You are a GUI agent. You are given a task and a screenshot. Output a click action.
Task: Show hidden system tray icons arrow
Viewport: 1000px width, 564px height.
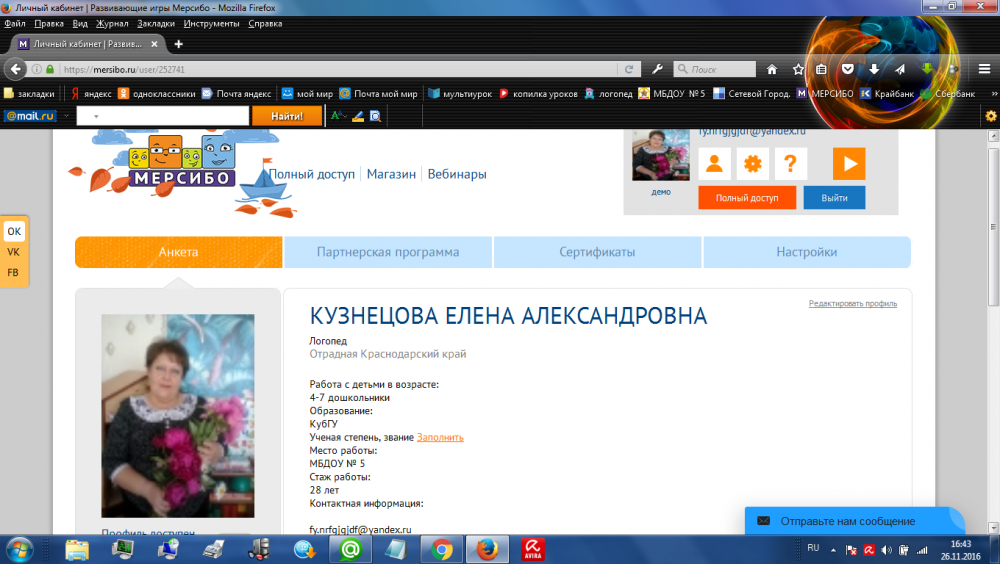(833, 549)
